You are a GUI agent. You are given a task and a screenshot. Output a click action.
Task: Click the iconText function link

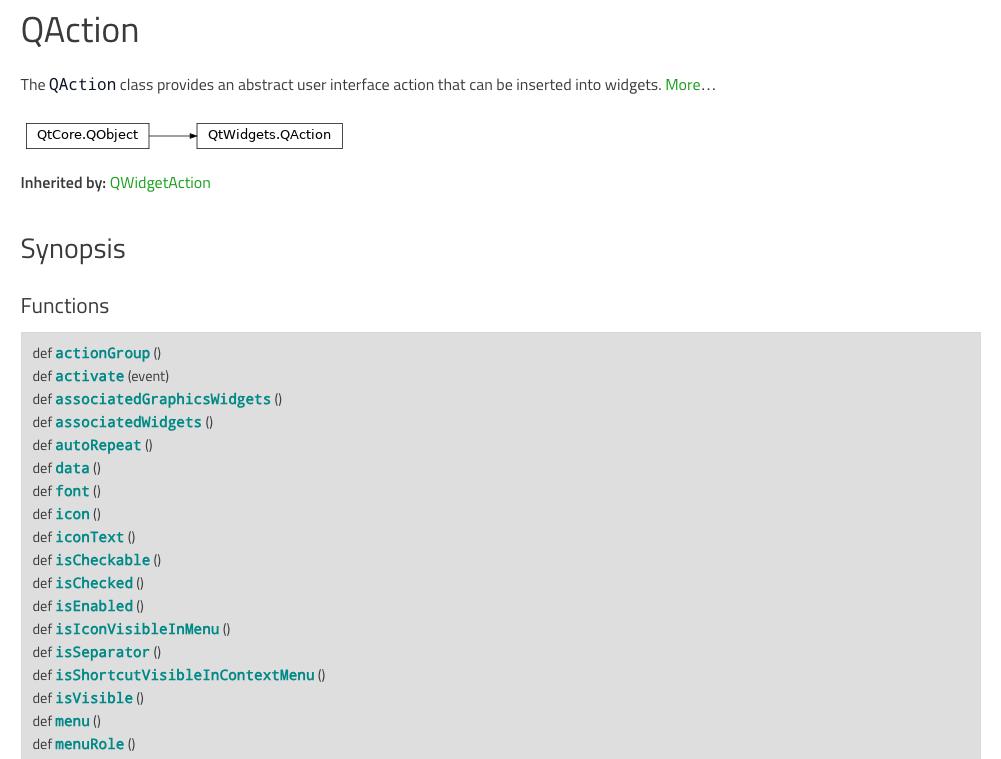89,537
